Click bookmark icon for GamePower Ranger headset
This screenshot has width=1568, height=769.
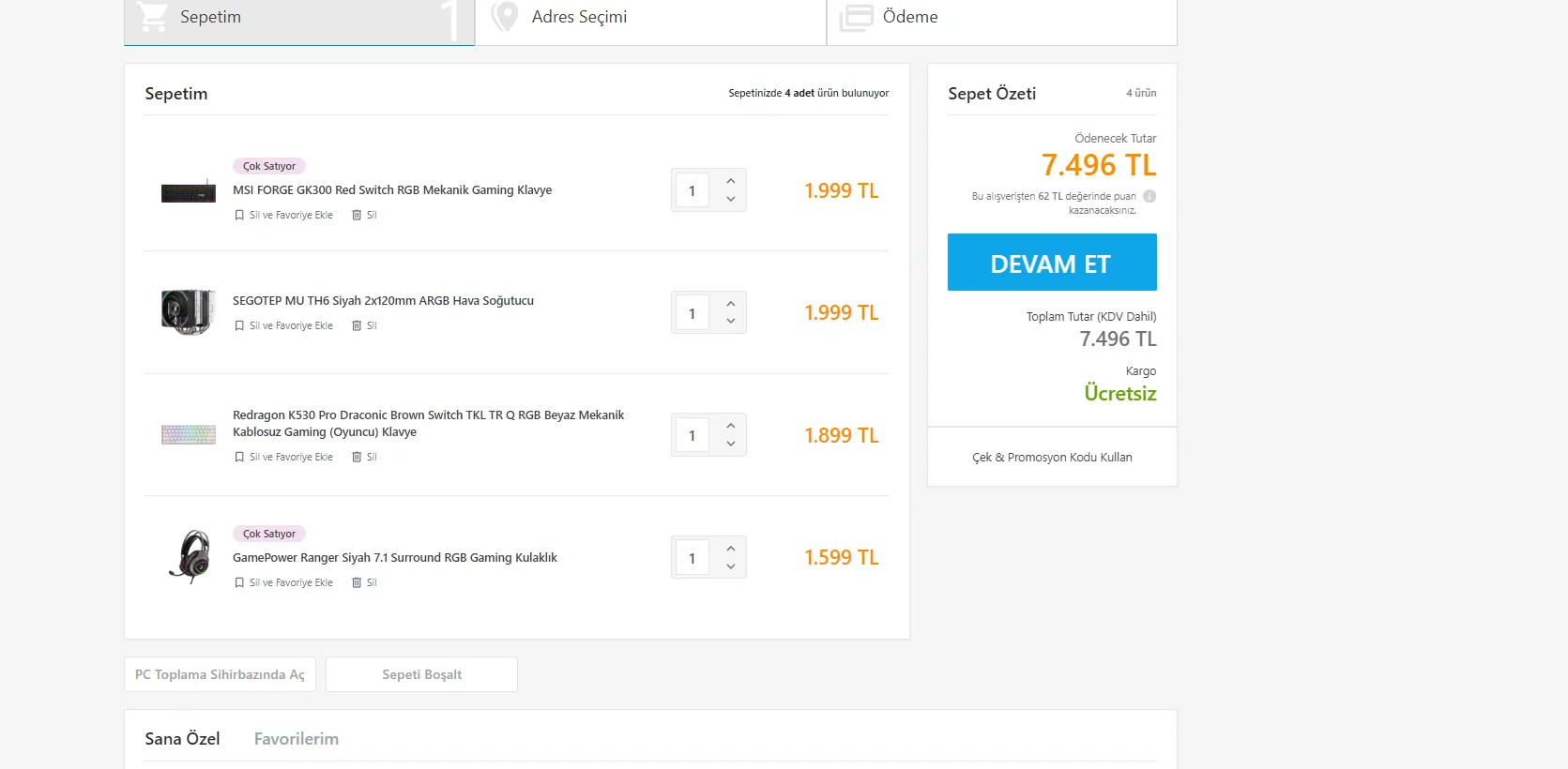click(239, 582)
